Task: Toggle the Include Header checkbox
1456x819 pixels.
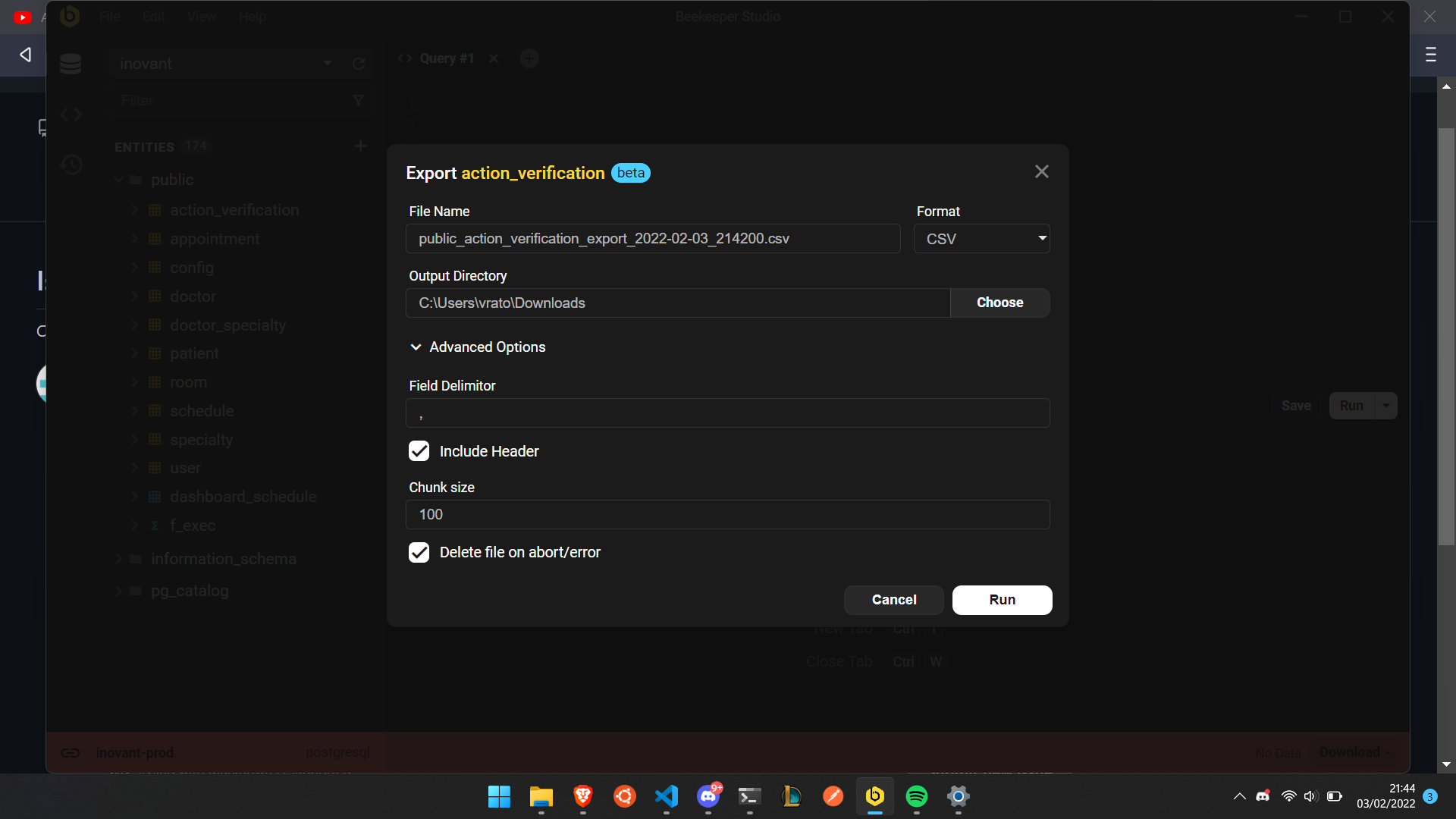Action: pyautogui.click(x=419, y=451)
